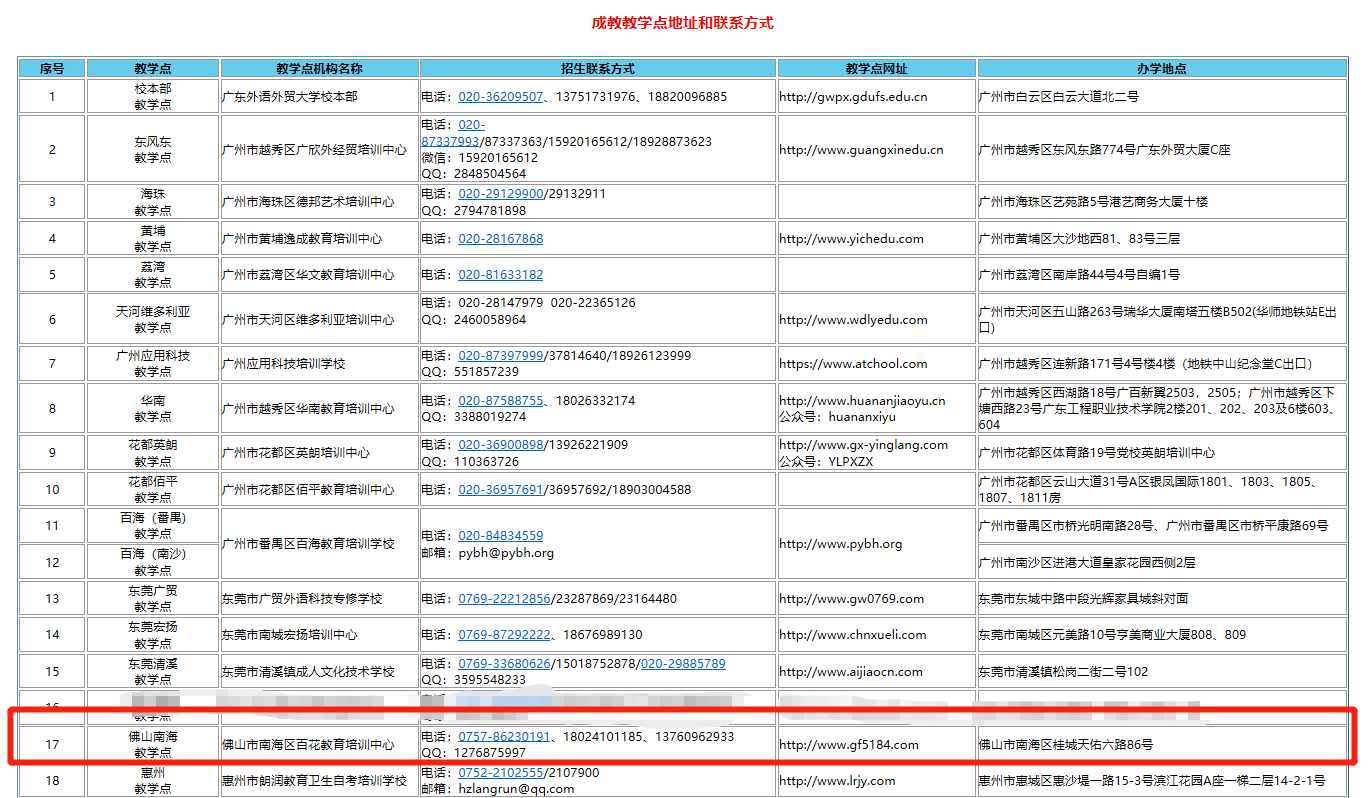Select phone link 020-87397999
Viewport: 1368px width, 798px height.
click(x=500, y=356)
